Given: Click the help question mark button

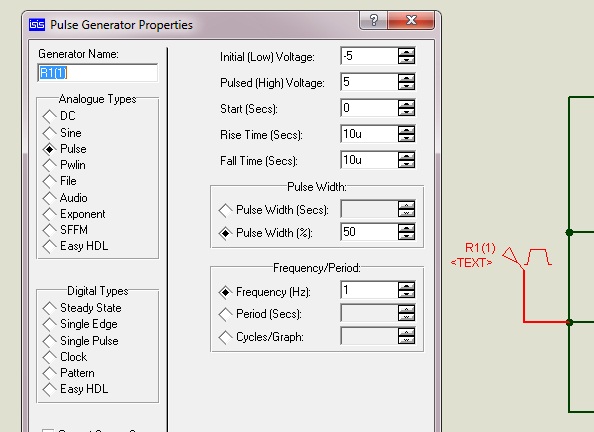Looking at the screenshot, I should [373, 20].
